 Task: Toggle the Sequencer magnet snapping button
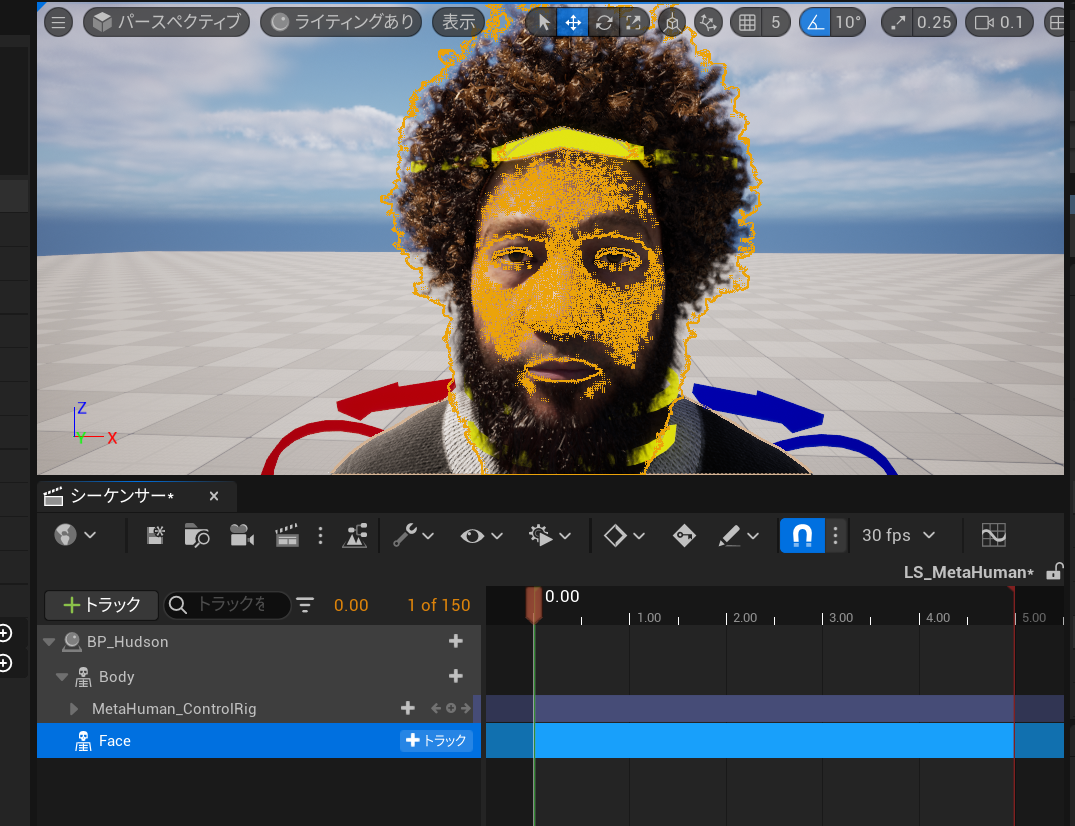pyautogui.click(x=802, y=535)
